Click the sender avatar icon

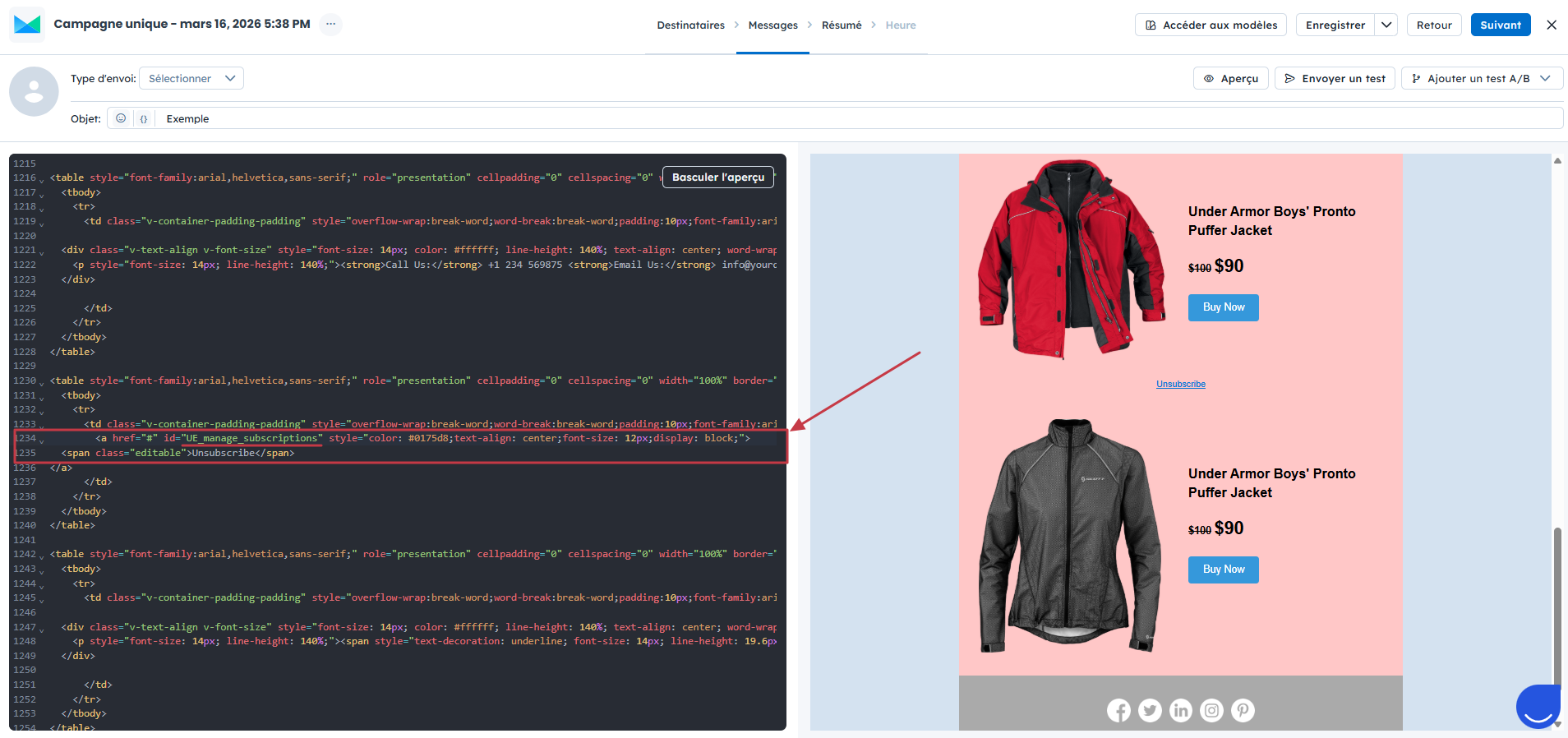coord(34,91)
